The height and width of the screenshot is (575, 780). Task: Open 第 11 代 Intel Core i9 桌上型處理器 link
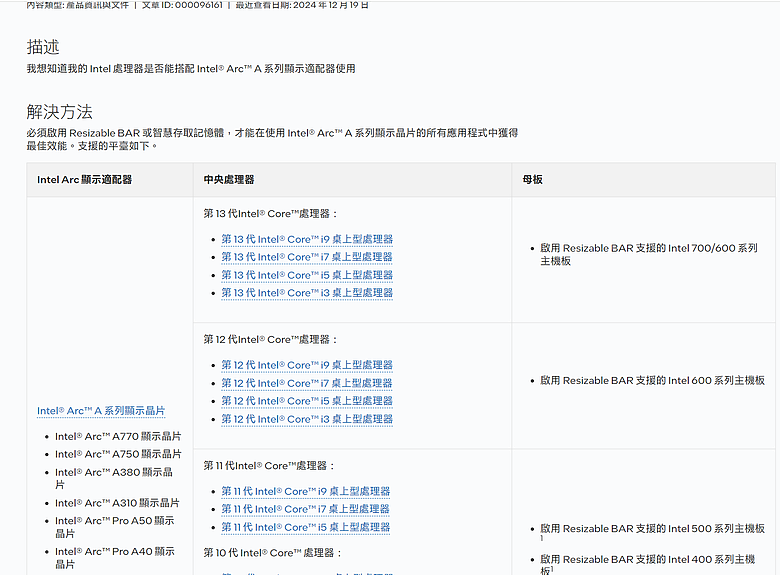pos(305,491)
